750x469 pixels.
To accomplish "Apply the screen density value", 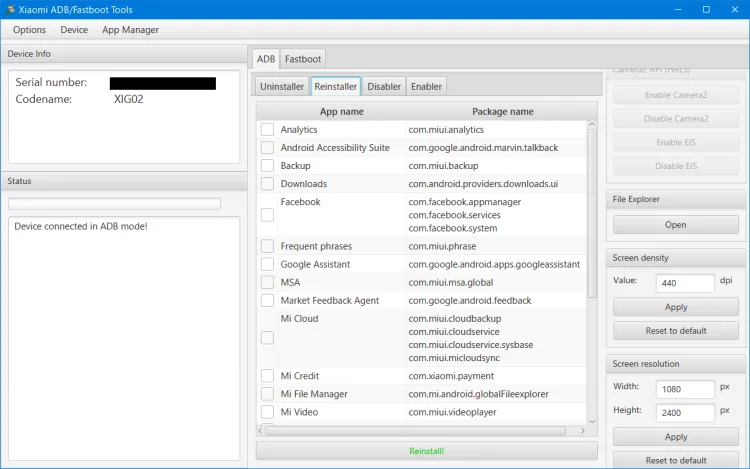I will coord(675,307).
